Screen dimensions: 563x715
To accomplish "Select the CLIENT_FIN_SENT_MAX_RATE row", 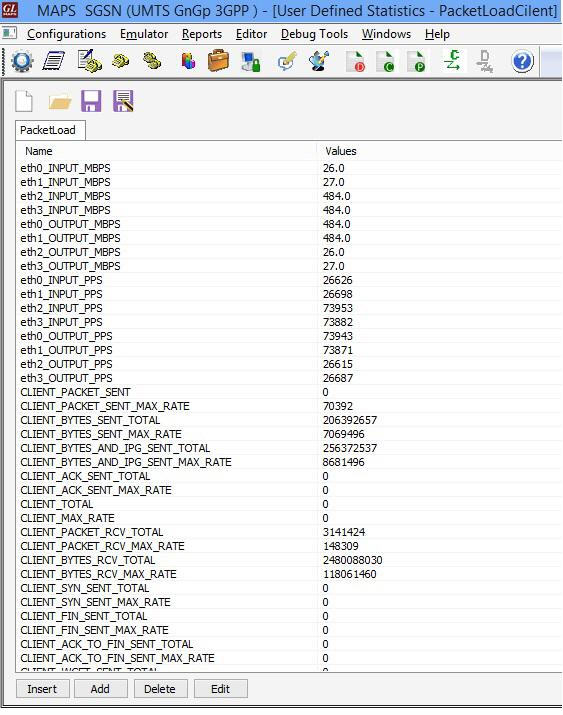I will (289, 630).
